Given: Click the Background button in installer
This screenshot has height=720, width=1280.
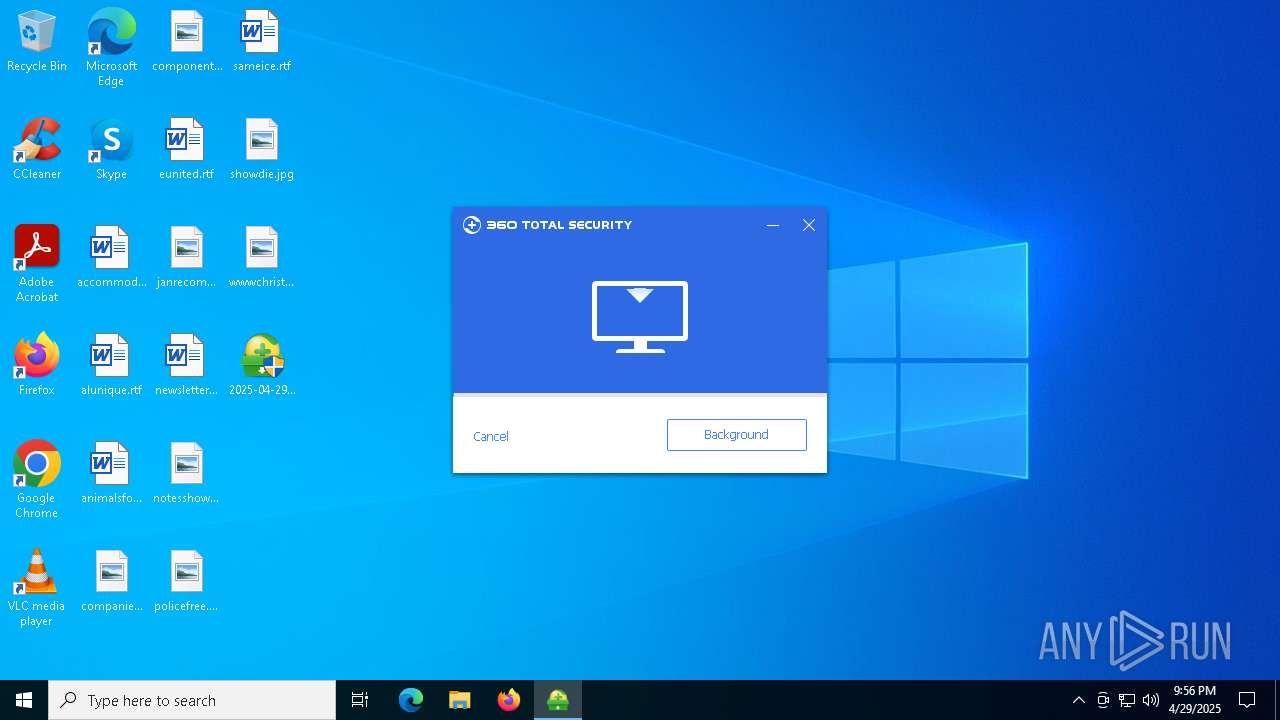Looking at the screenshot, I should [736, 435].
